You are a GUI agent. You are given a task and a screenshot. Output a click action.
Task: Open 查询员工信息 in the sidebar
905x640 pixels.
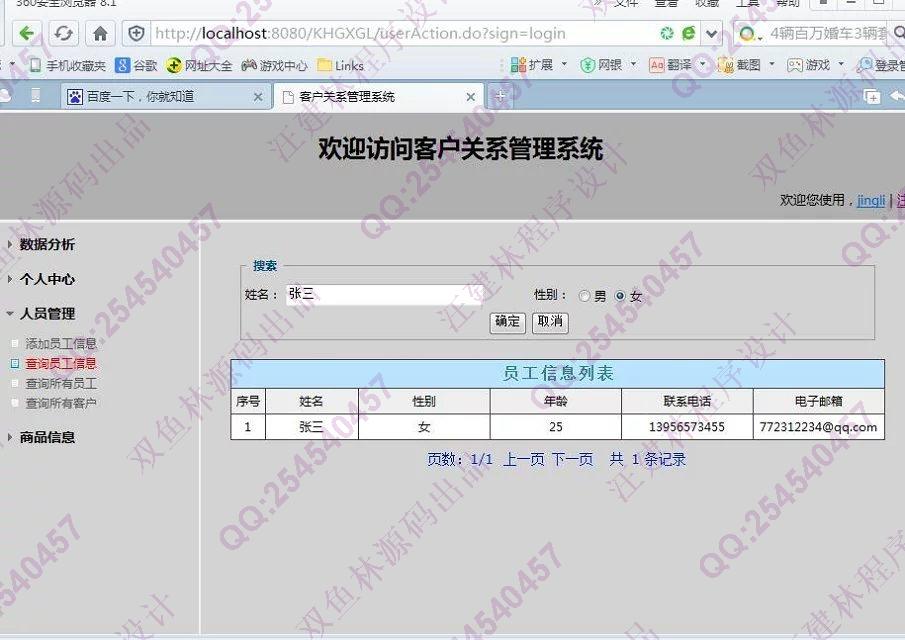click(61, 363)
